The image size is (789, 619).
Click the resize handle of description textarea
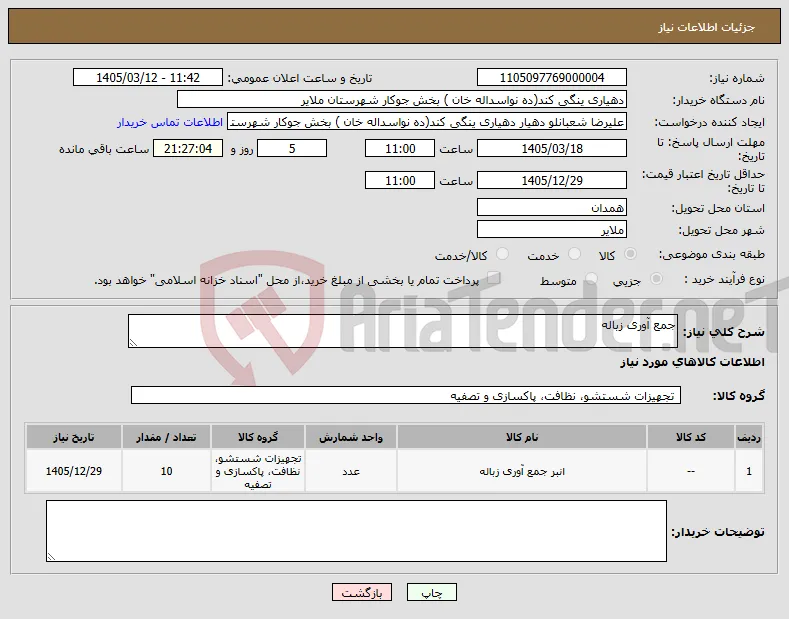(x=133, y=343)
